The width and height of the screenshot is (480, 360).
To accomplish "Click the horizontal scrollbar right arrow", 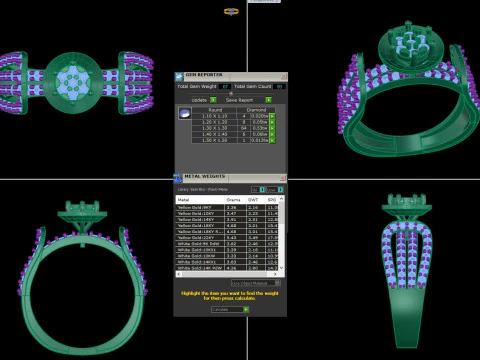I will [x=275, y=274].
